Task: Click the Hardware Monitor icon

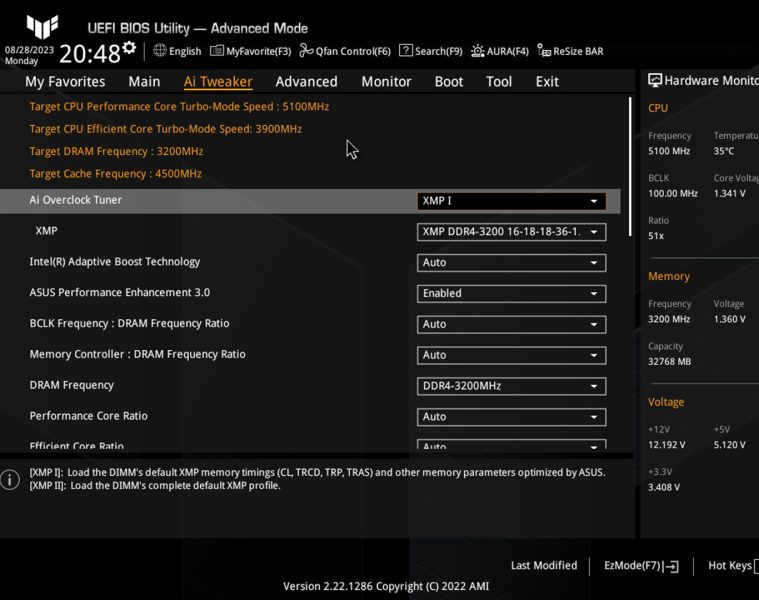Action: point(654,80)
